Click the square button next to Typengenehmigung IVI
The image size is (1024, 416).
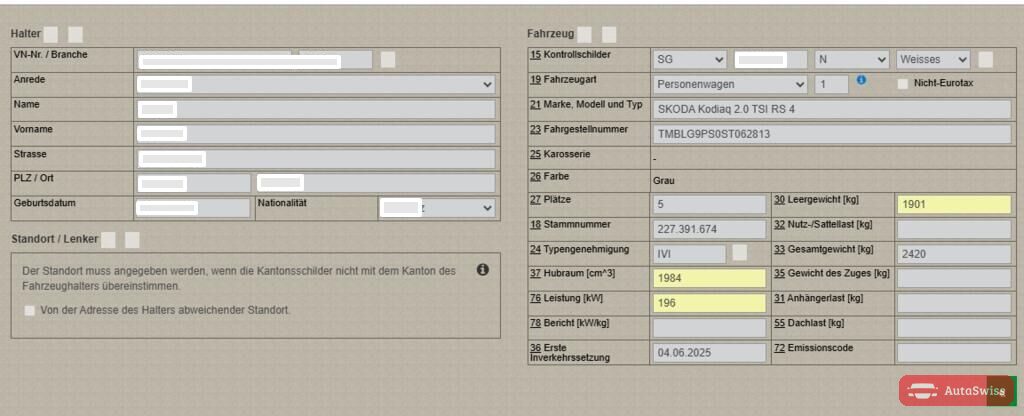point(739,253)
